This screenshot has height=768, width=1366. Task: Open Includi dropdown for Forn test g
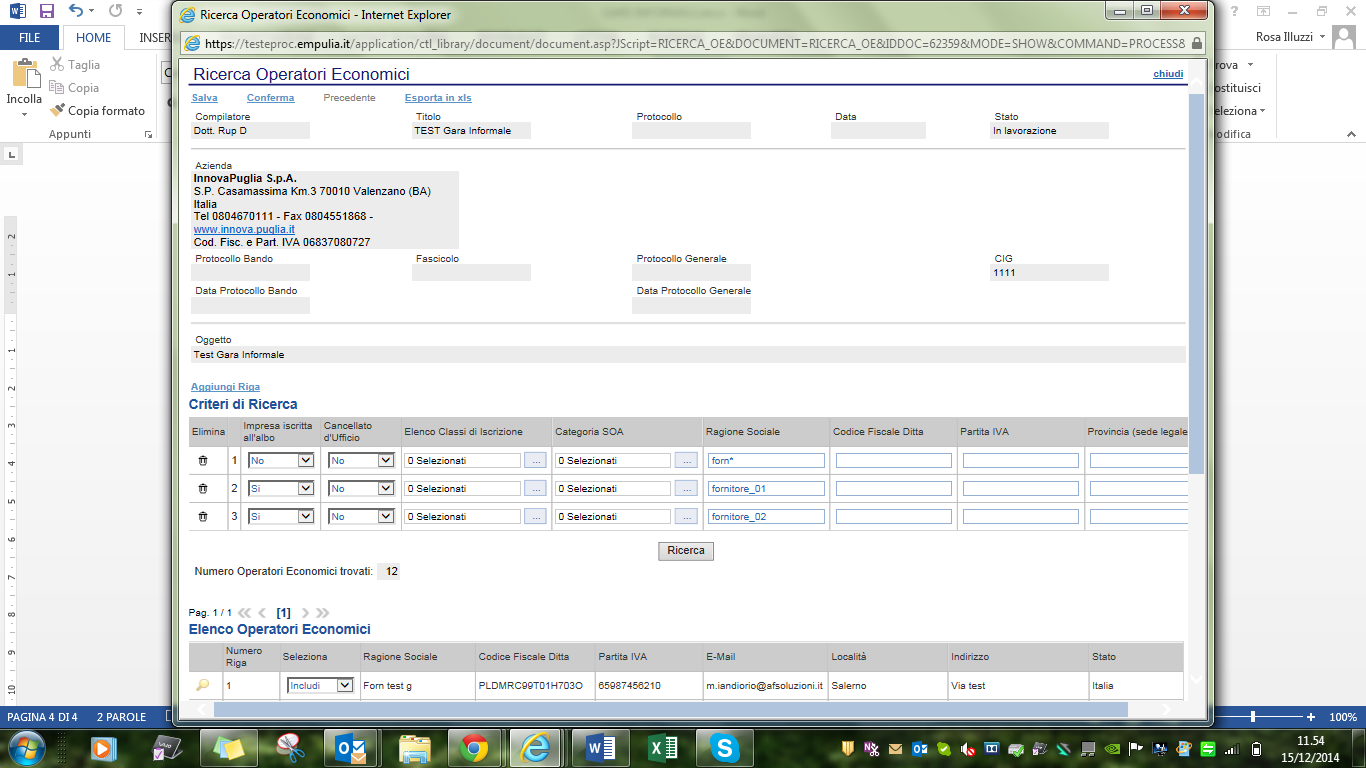point(320,686)
